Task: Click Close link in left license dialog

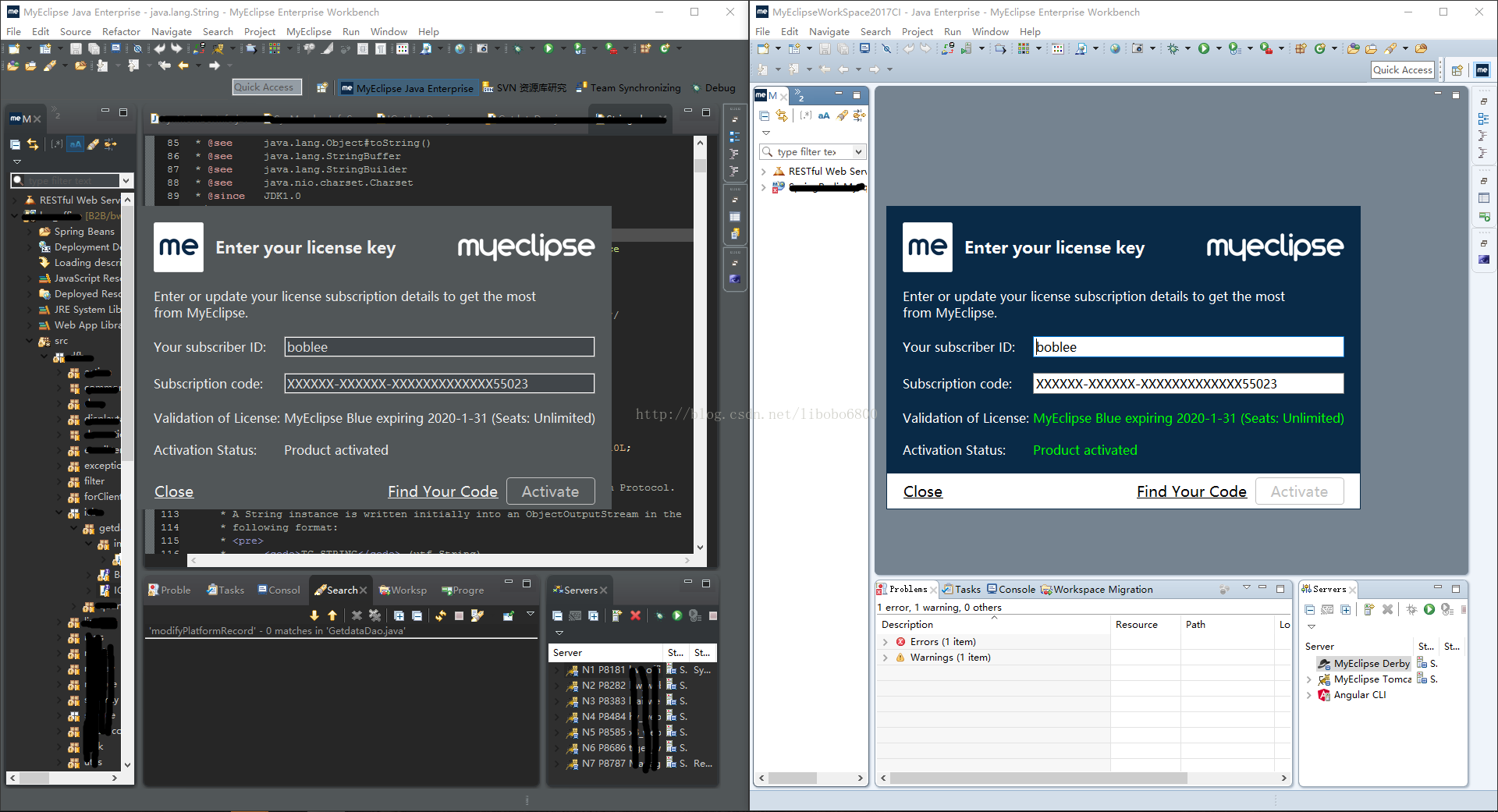Action: click(174, 491)
